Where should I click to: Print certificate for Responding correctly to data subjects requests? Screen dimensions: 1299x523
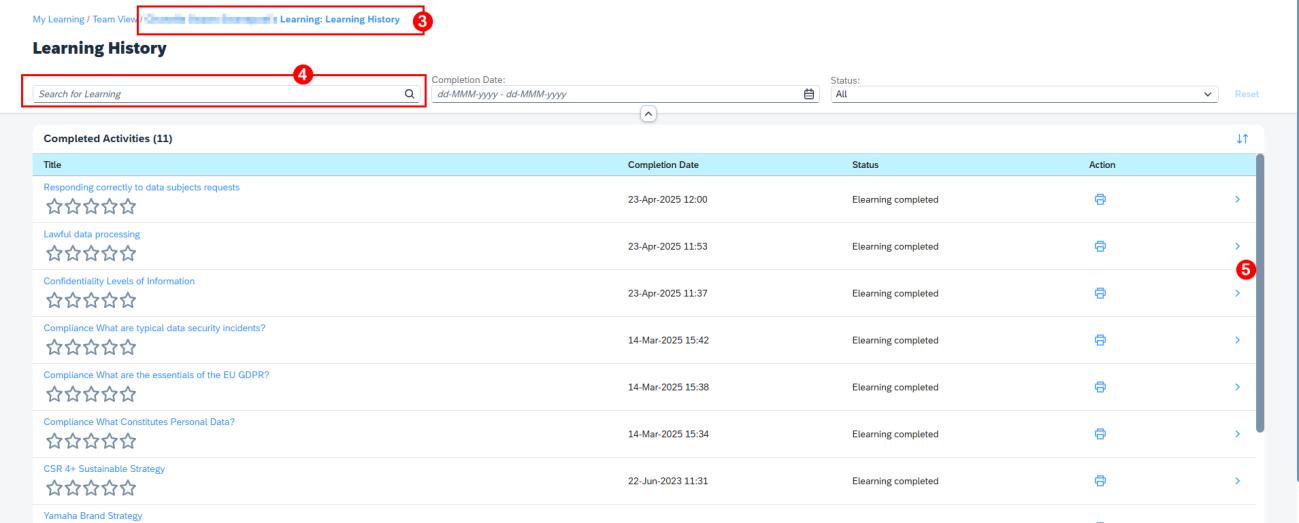click(x=1100, y=200)
